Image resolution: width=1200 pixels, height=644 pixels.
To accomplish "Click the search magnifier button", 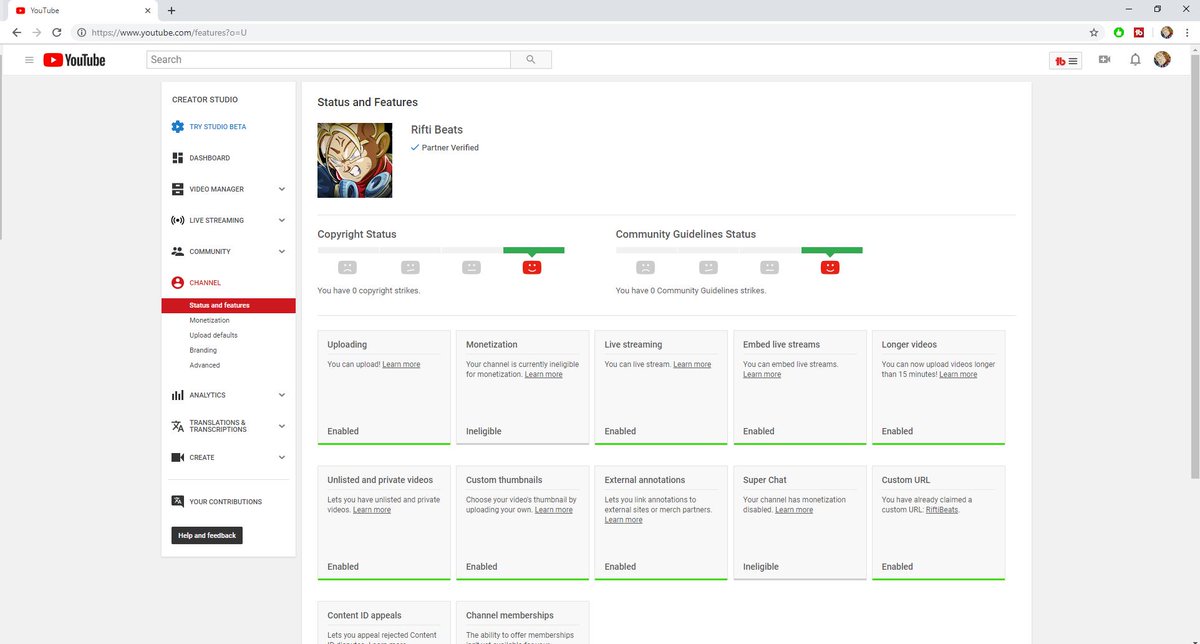I will [531, 60].
